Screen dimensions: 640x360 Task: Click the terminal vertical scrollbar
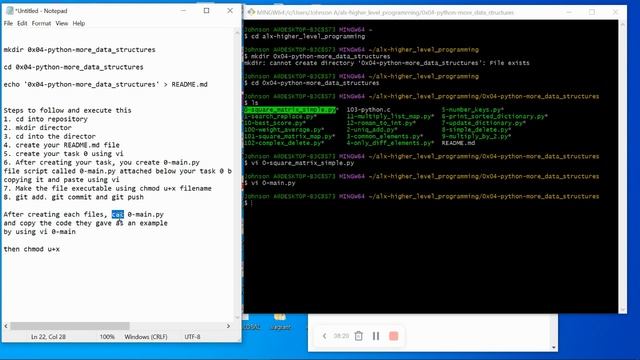pyautogui.click(x=622, y=167)
